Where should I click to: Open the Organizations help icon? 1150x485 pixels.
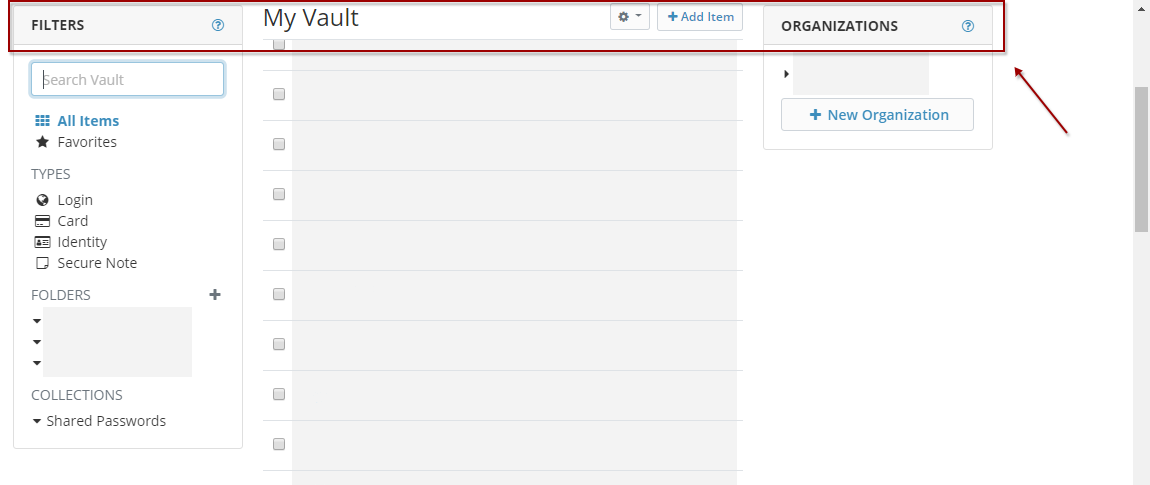(967, 27)
